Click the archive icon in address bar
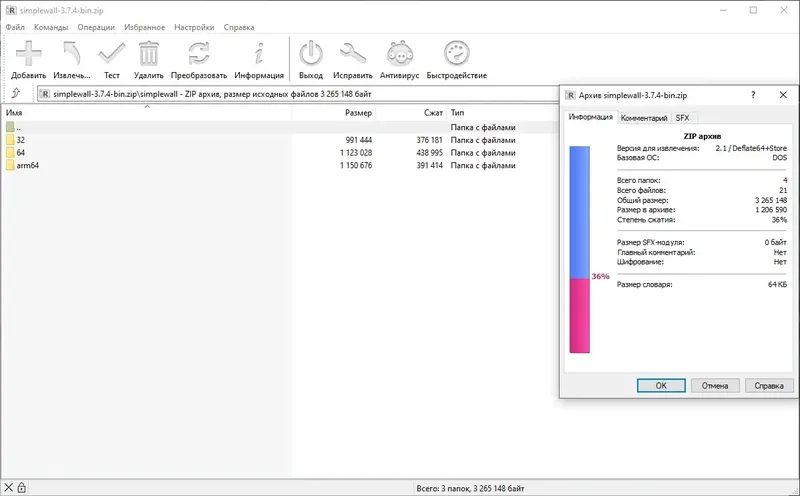 coord(45,94)
